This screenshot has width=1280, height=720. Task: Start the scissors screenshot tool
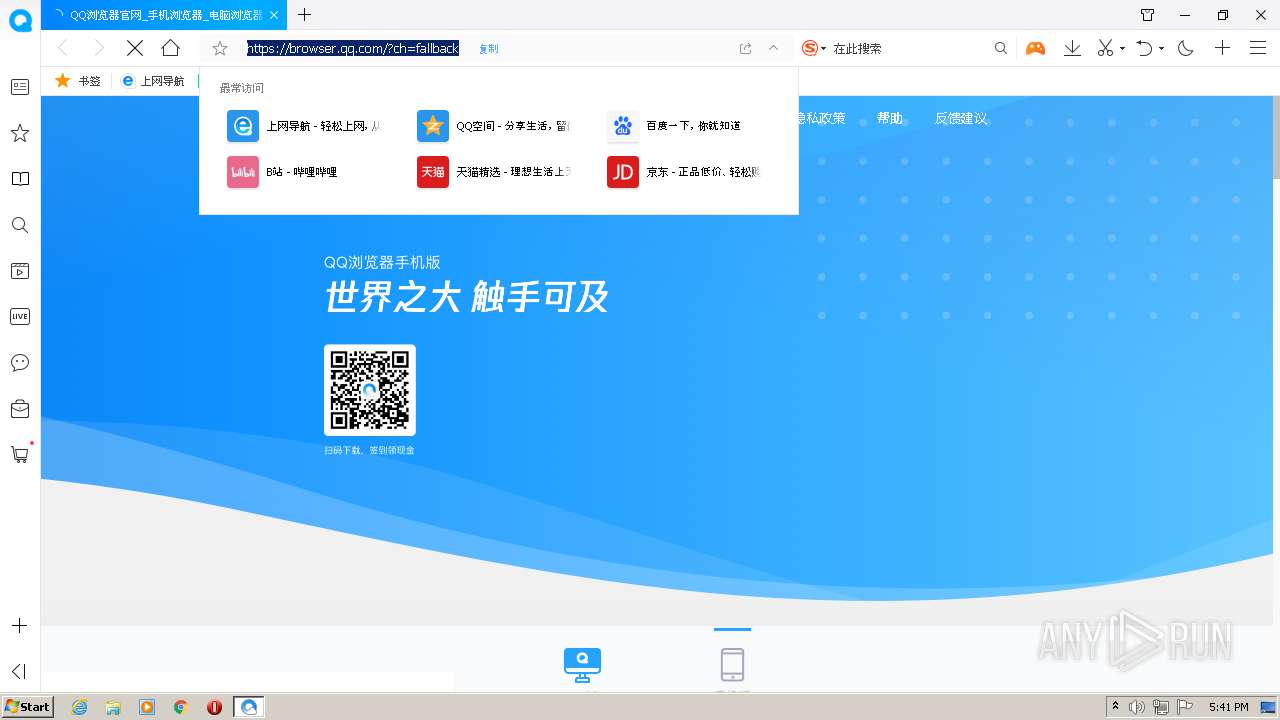[1105, 48]
